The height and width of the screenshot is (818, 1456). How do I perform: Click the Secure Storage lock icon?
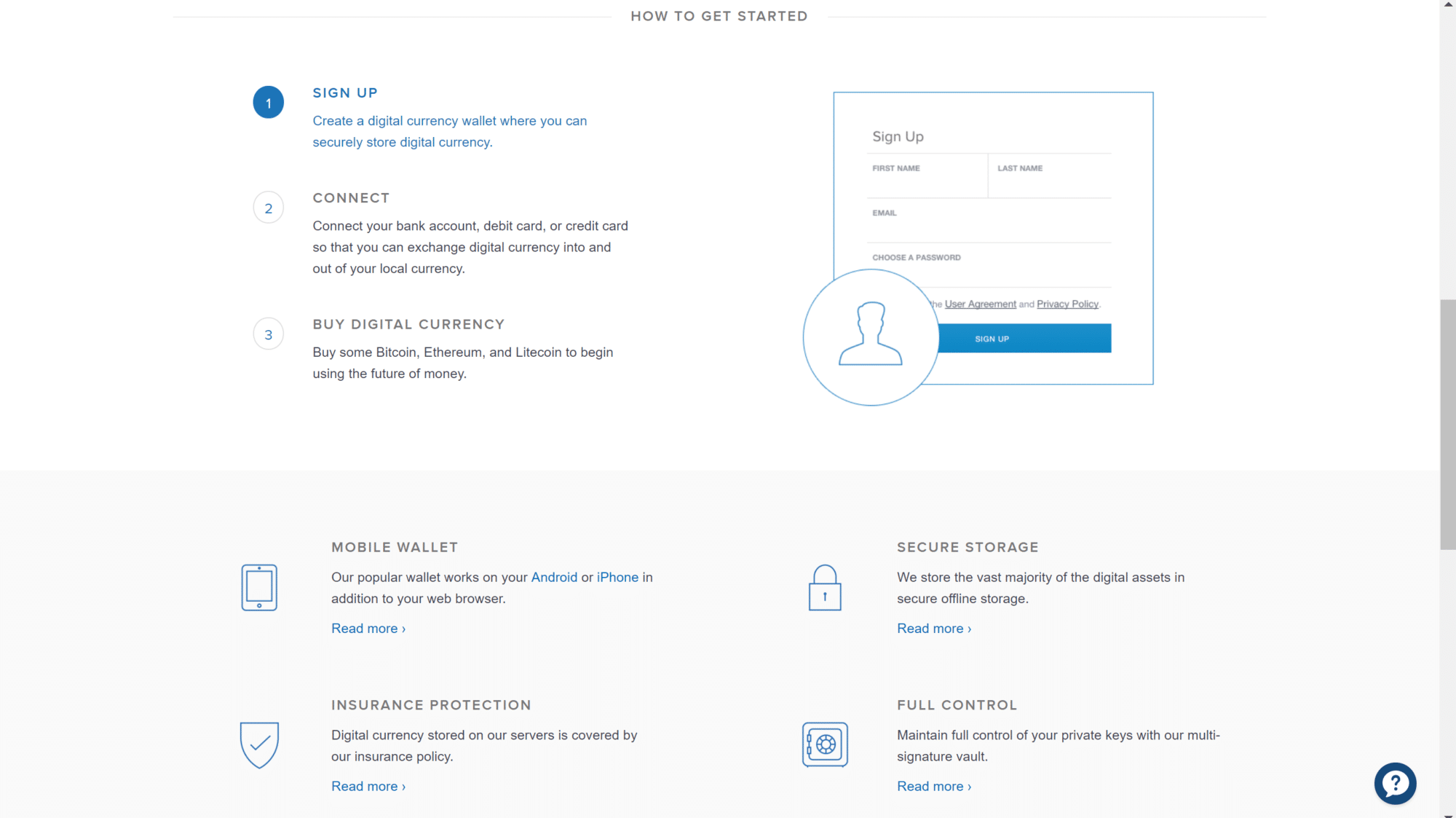pyautogui.click(x=824, y=587)
